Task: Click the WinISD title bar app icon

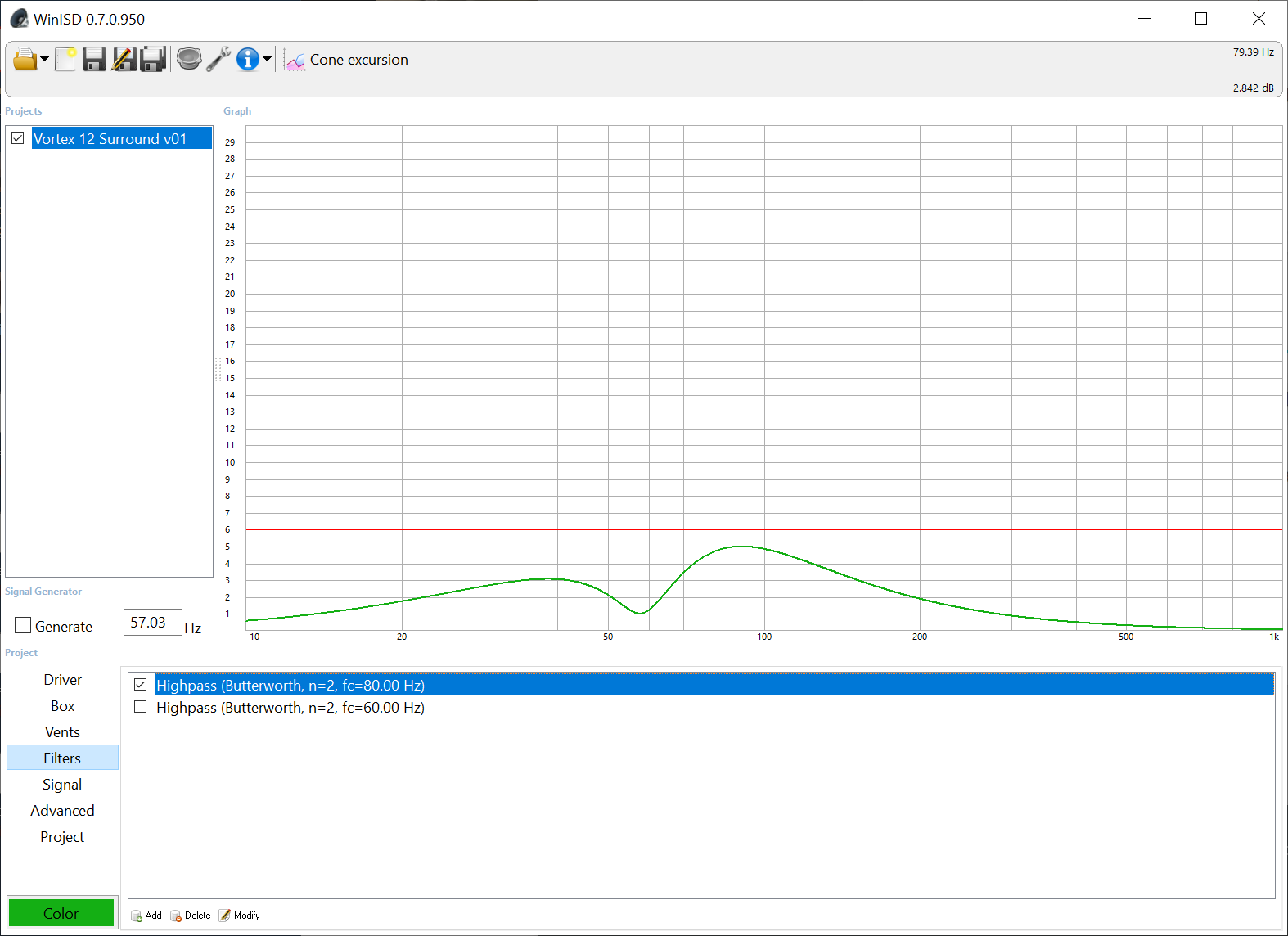Action: point(19,19)
